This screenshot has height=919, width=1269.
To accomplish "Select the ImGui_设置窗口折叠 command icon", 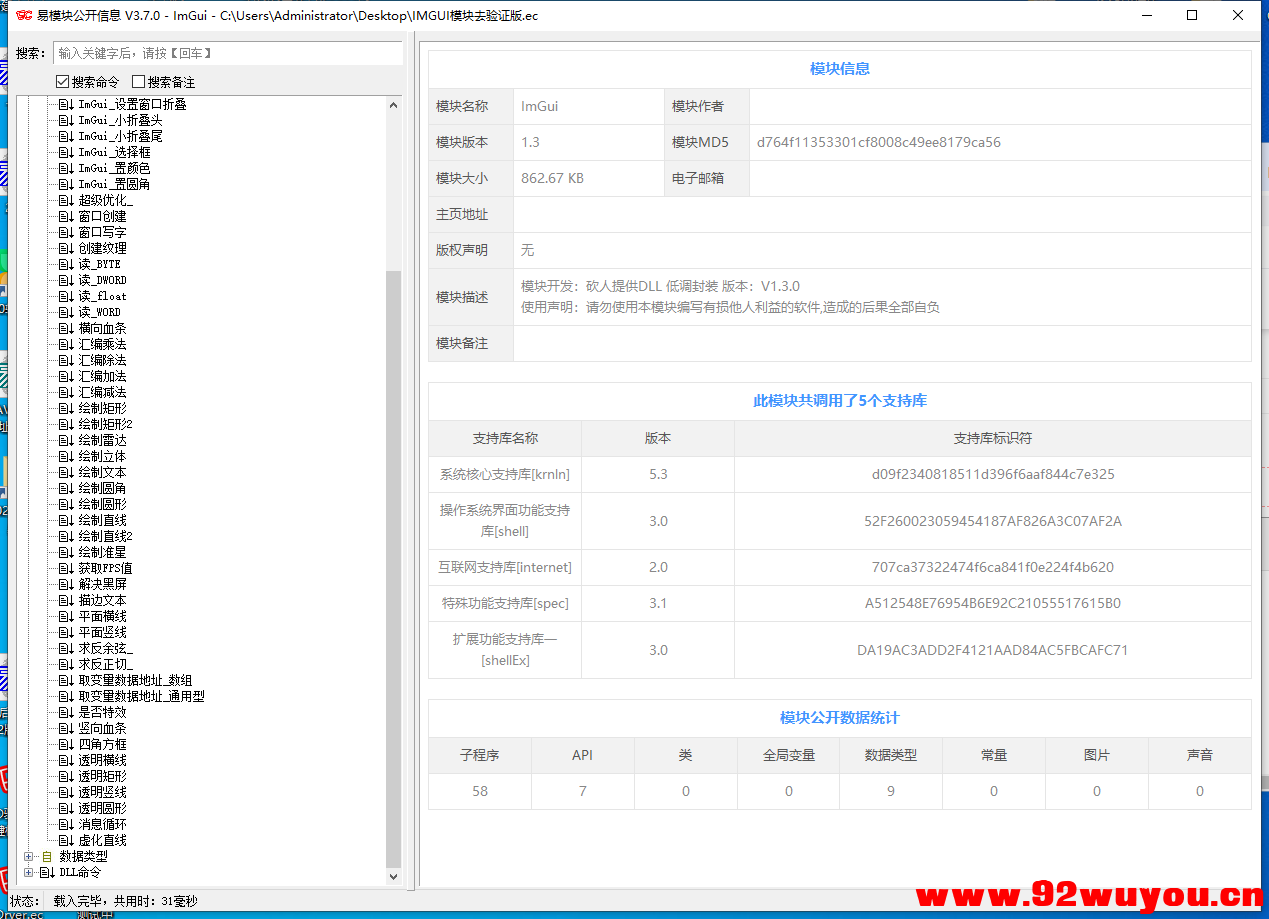I will [62, 103].
